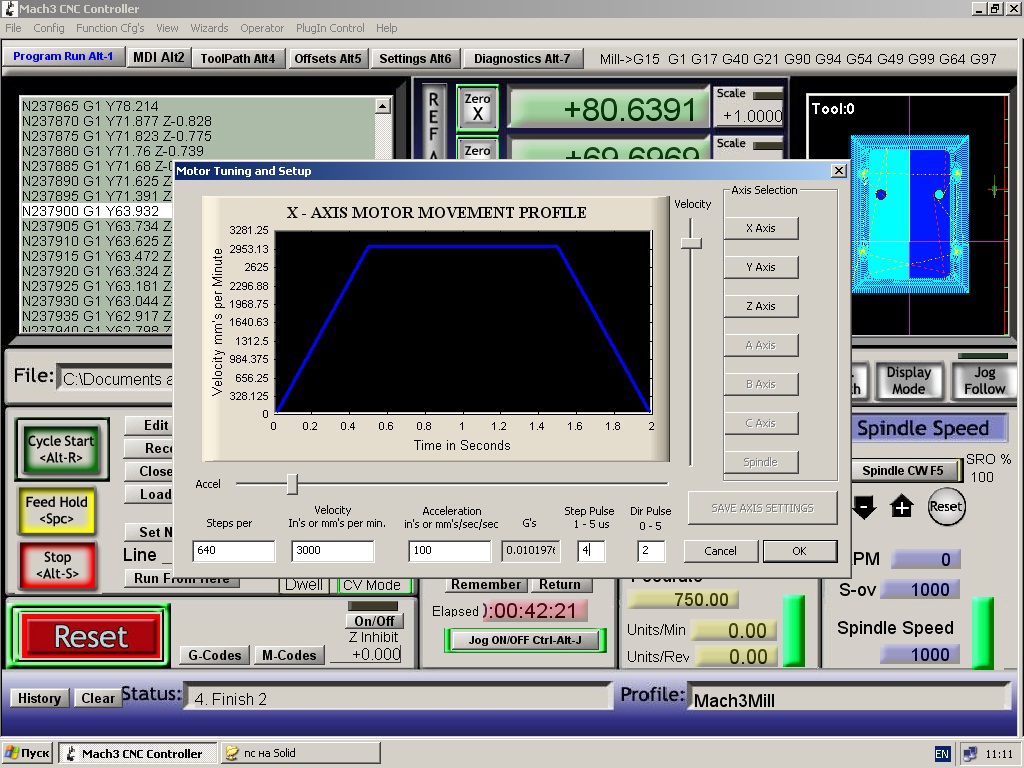The image size is (1024, 768).
Task: Click the Velocity vertical slider handle
Action: coord(691,243)
